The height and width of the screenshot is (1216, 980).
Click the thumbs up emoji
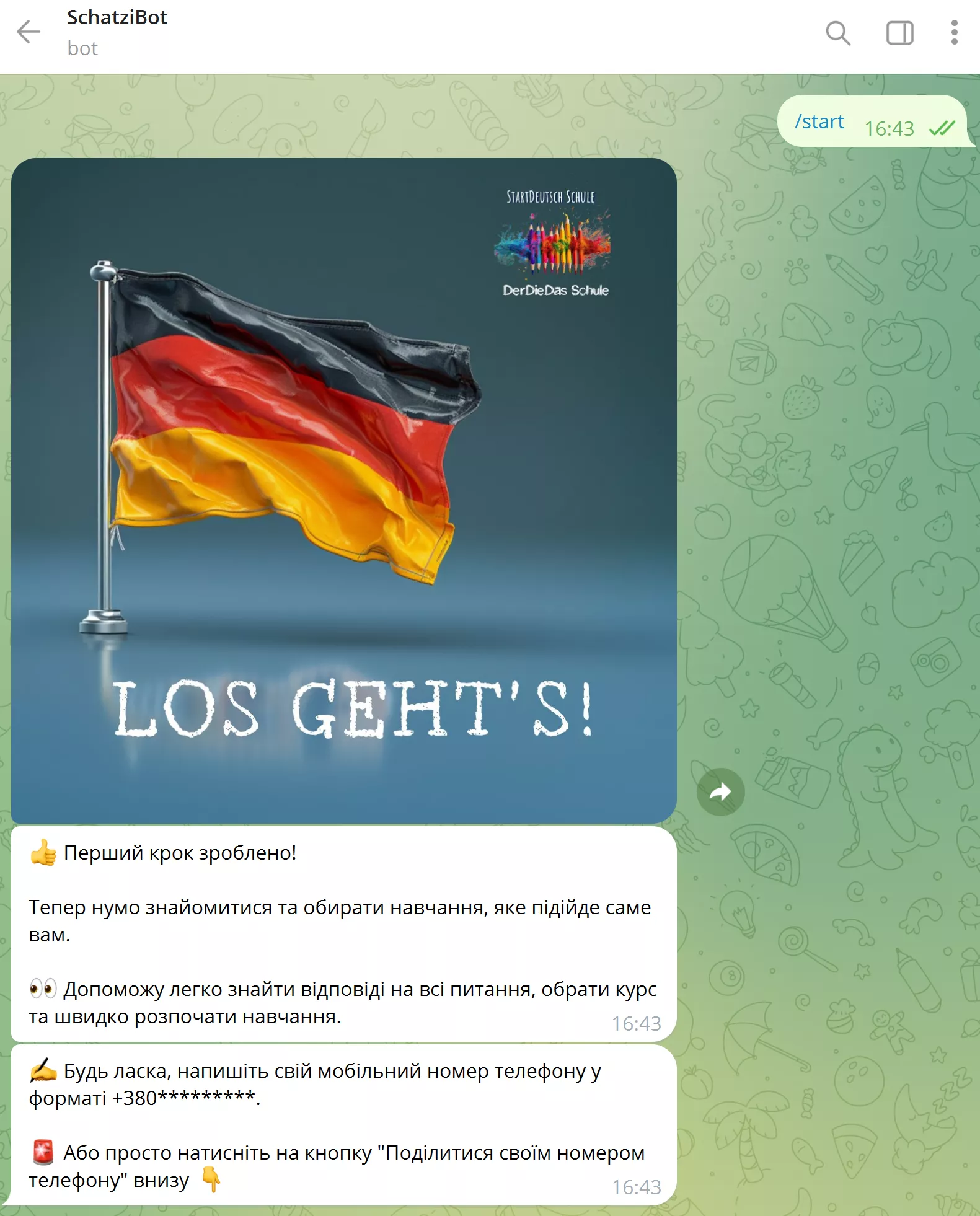(x=43, y=853)
